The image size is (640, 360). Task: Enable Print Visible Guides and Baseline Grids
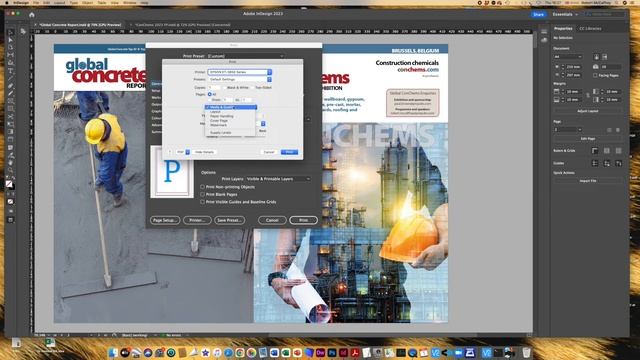coord(202,202)
